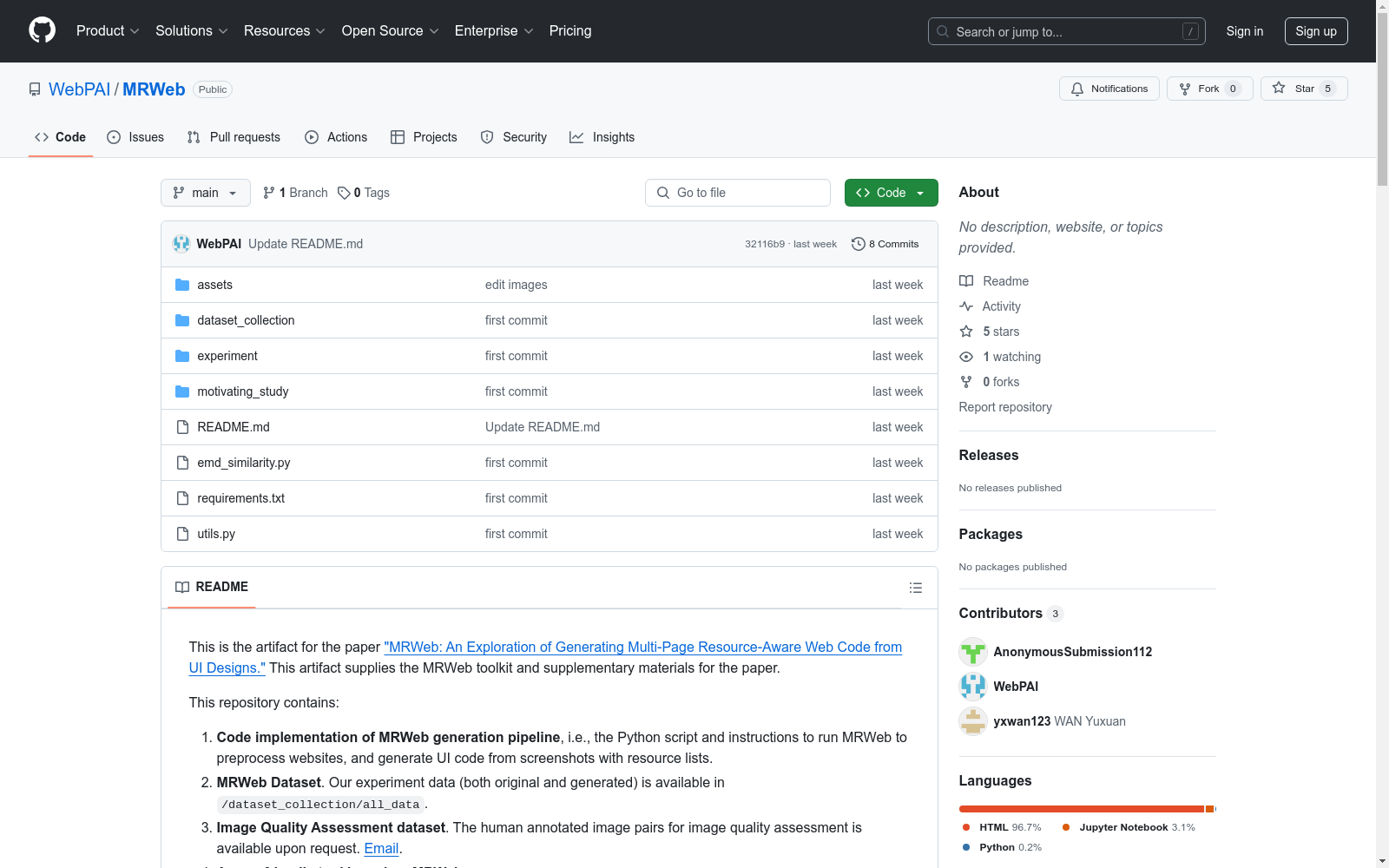Expand the Enterprise menu
1389x868 pixels.
pyautogui.click(x=494, y=30)
